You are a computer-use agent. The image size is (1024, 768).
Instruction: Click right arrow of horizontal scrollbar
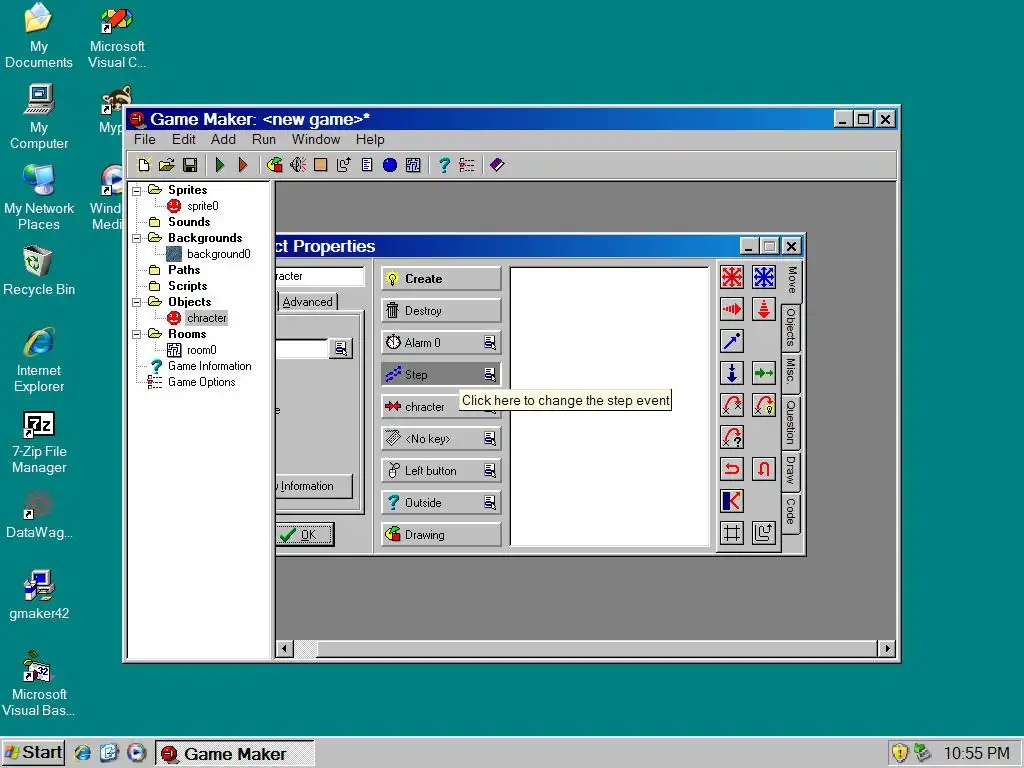pos(886,649)
